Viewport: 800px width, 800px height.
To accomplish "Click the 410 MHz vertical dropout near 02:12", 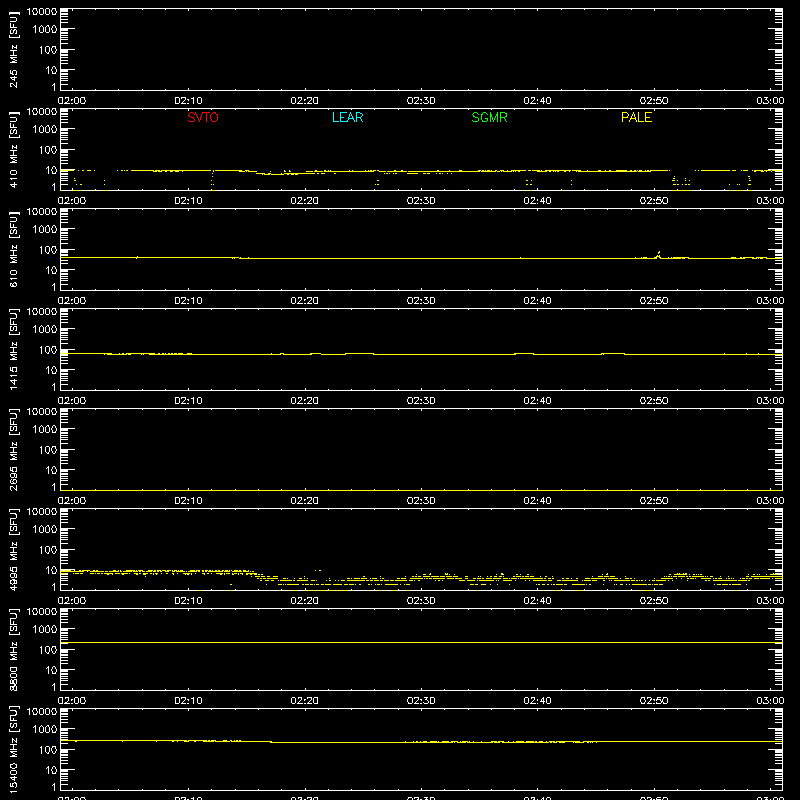I will pyautogui.click(x=212, y=180).
